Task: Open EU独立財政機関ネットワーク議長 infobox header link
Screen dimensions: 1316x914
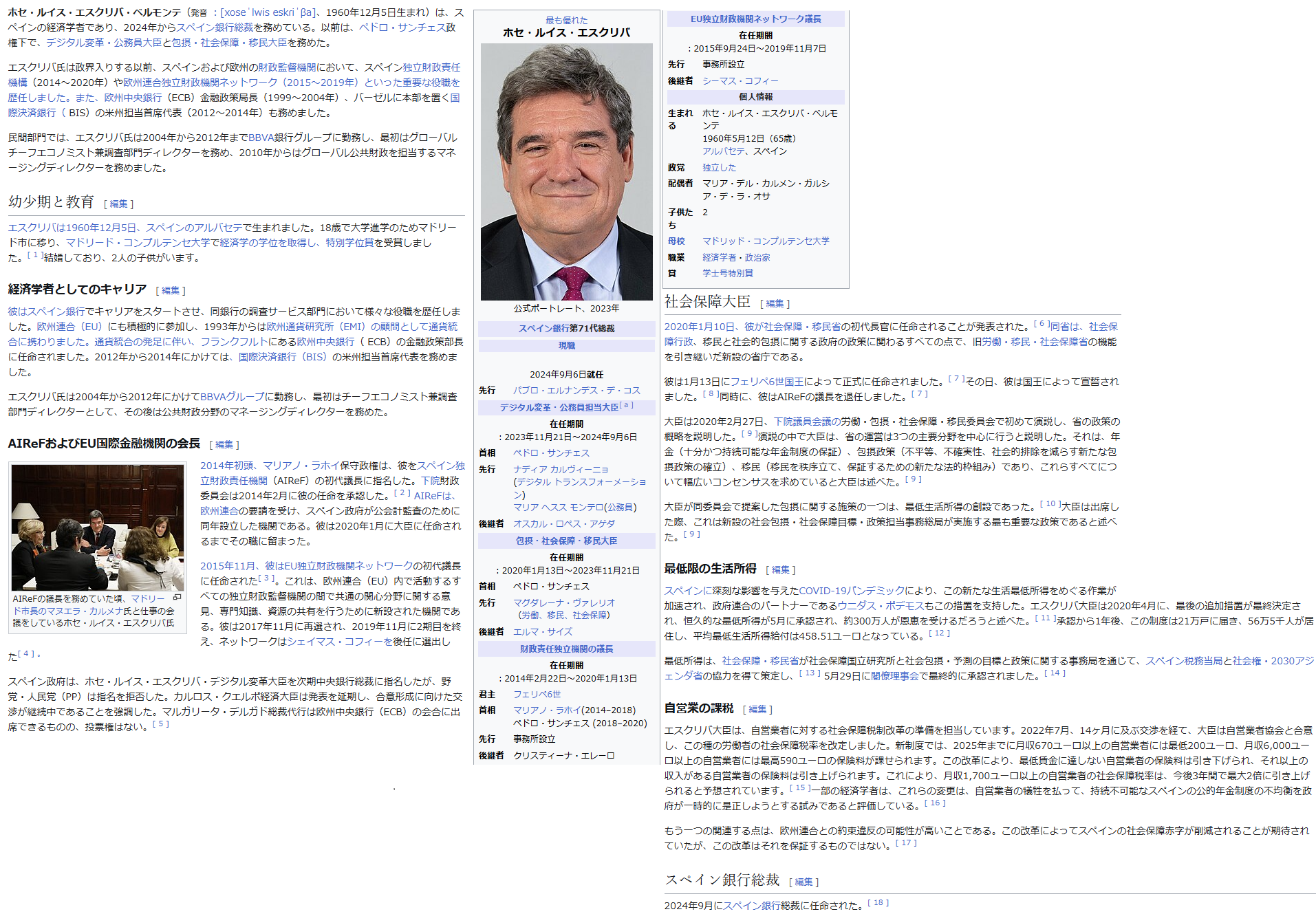Action: click(755, 19)
